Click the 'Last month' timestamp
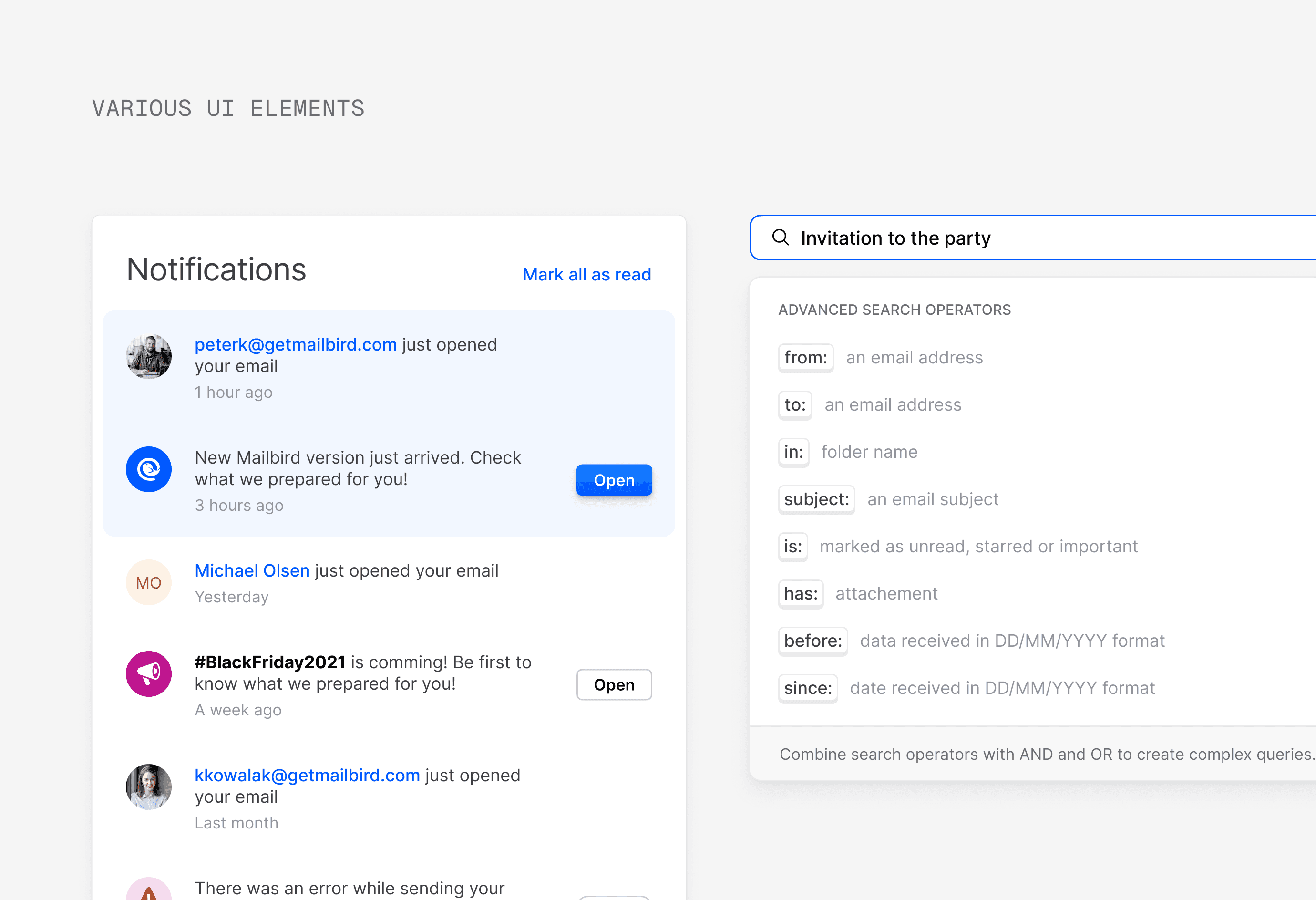Image resolution: width=1316 pixels, height=900 pixels. 236,824
